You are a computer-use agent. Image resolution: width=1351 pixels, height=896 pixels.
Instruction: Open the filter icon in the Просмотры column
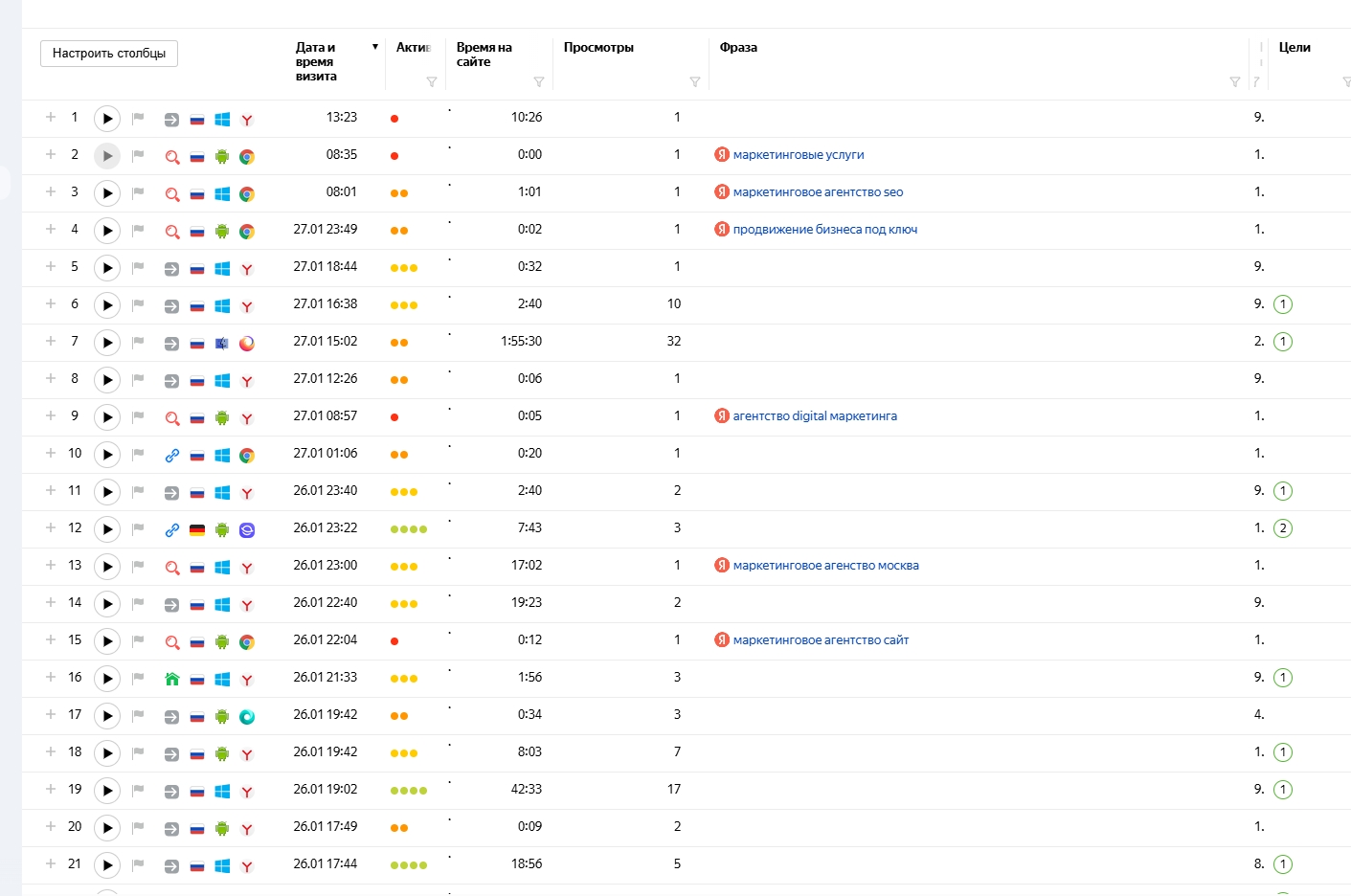click(695, 82)
